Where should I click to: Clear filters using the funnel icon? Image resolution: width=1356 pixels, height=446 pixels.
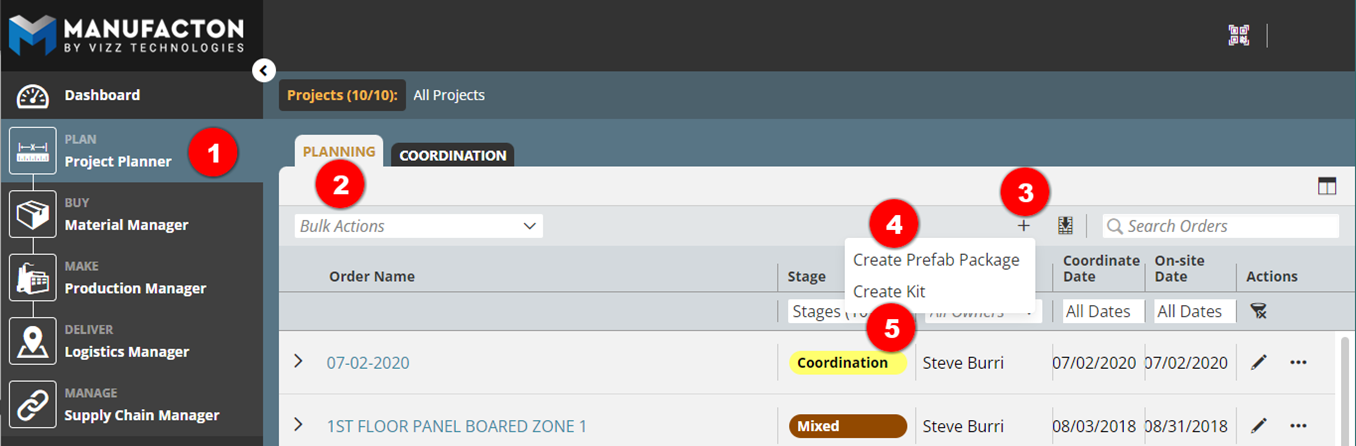(x=1258, y=312)
